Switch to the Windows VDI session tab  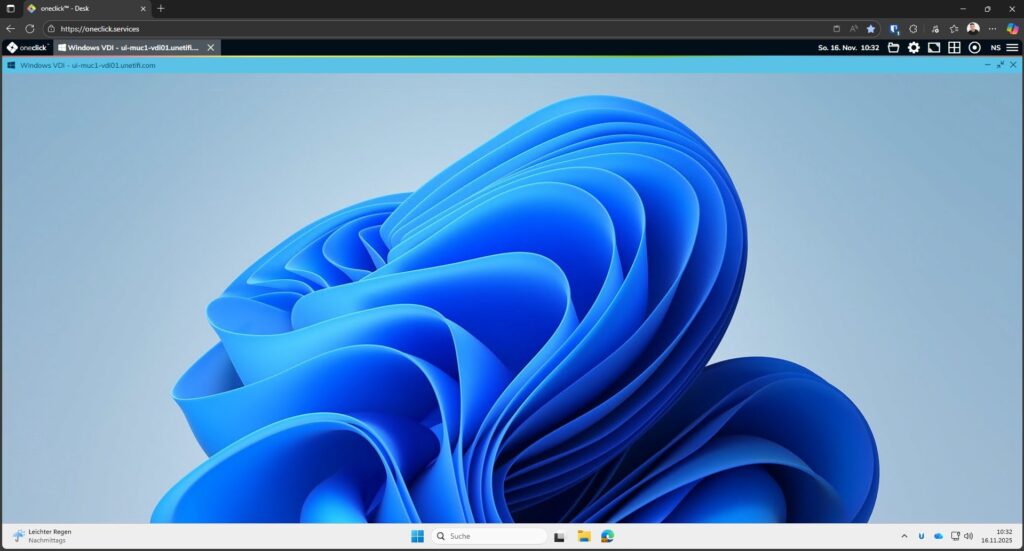click(132, 47)
